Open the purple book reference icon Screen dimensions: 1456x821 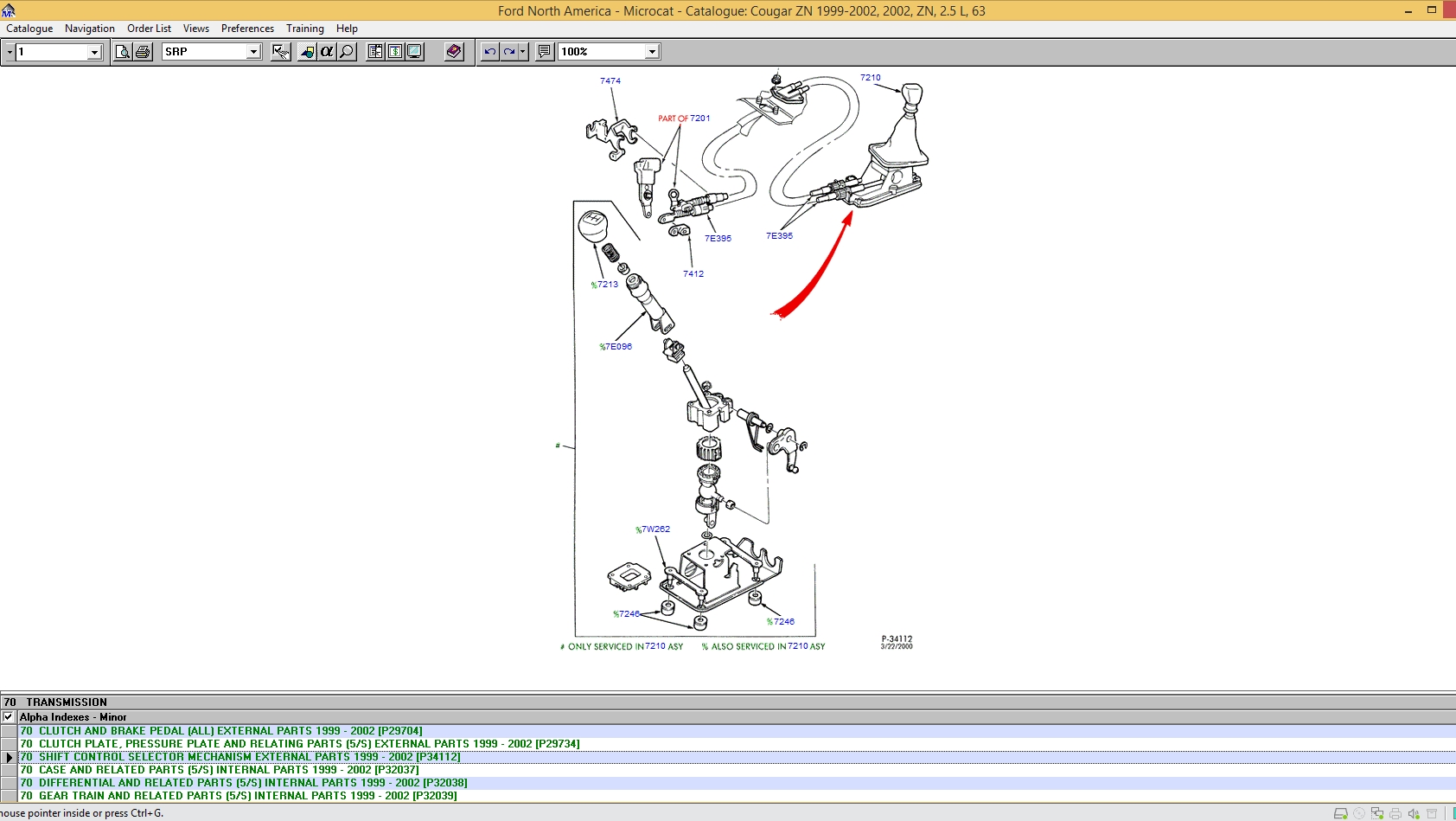(454, 52)
